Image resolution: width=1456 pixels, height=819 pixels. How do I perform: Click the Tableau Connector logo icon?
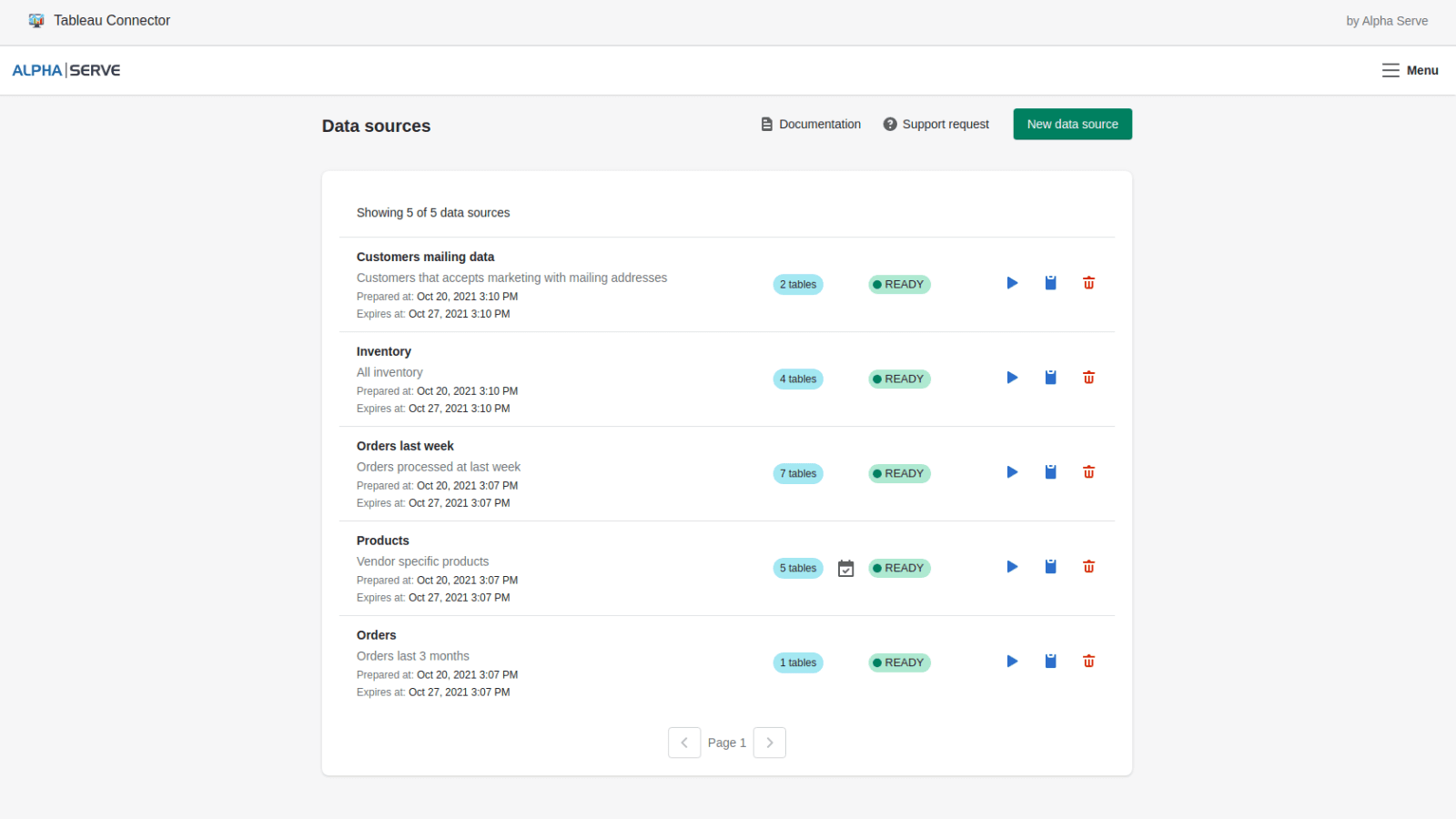coord(36,20)
